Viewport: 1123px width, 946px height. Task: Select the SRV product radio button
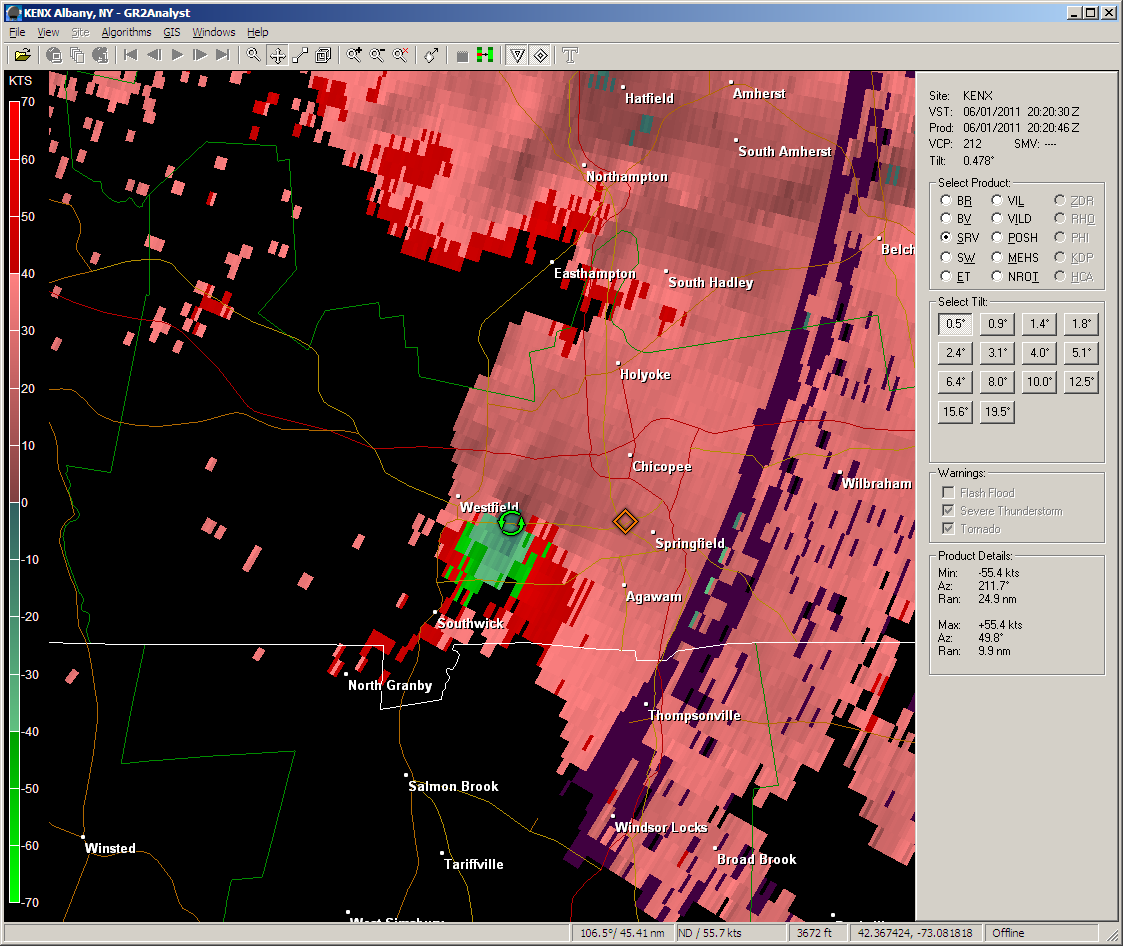tap(945, 237)
